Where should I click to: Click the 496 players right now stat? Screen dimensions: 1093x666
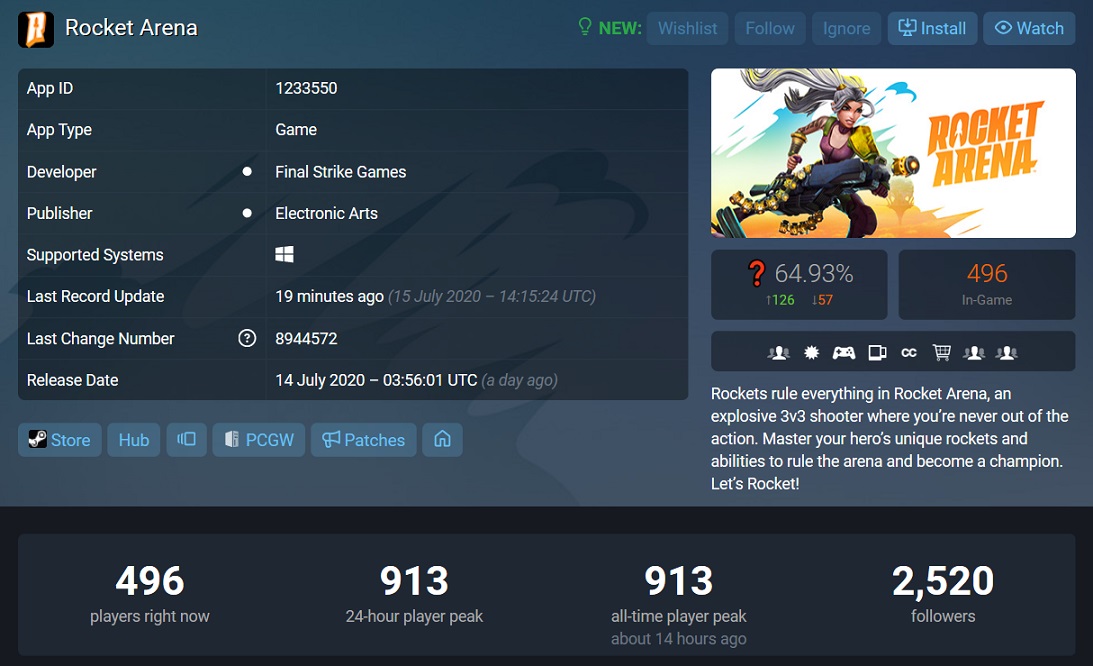coord(150,594)
